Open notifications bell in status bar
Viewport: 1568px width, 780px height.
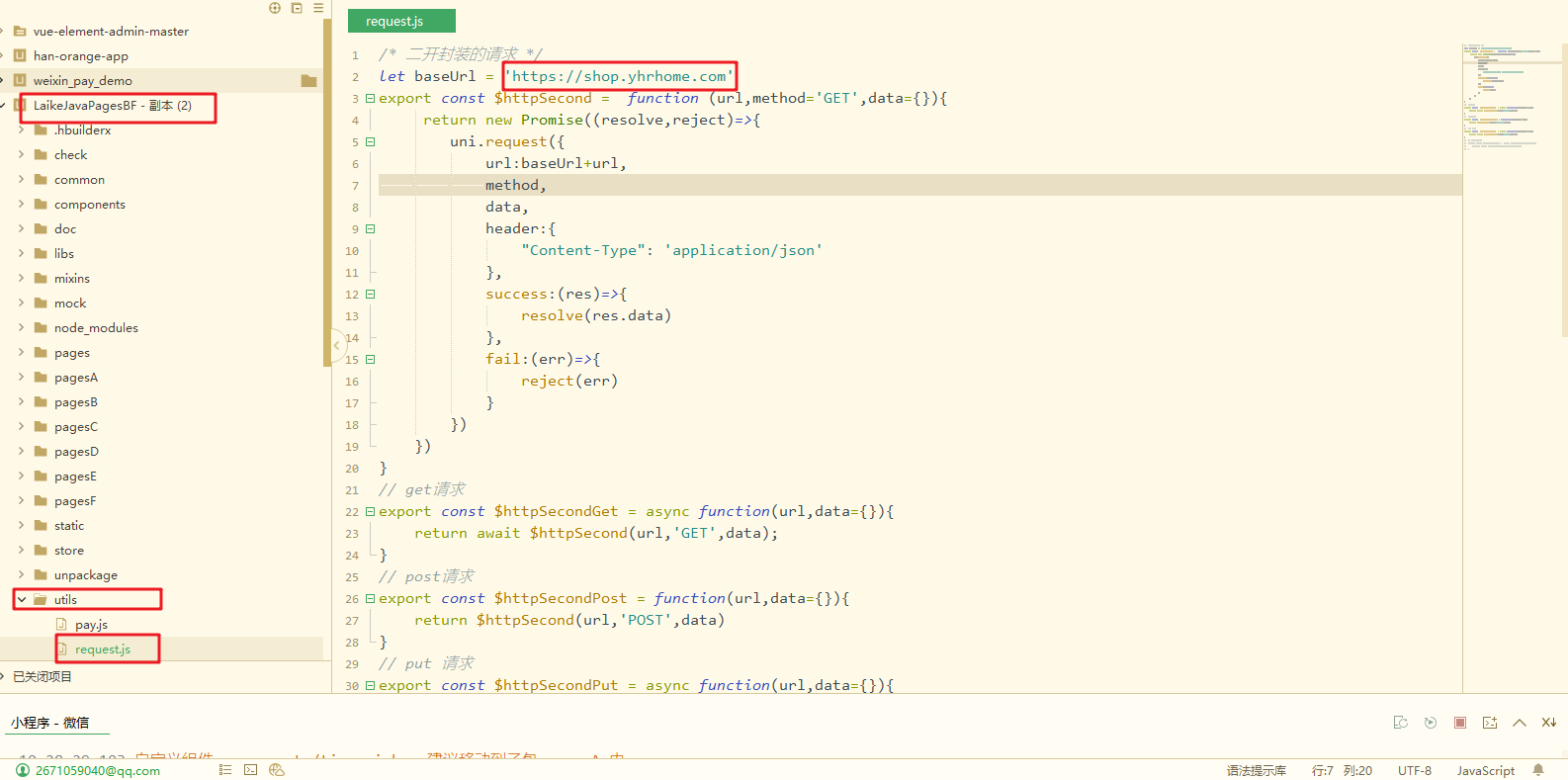pyautogui.click(x=1538, y=770)
